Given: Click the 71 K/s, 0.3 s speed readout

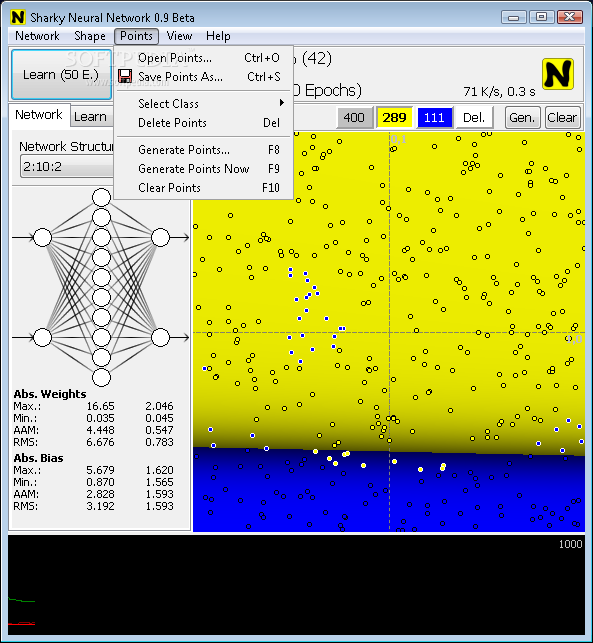Looking at the screenshot, I should tap(499, 91).
